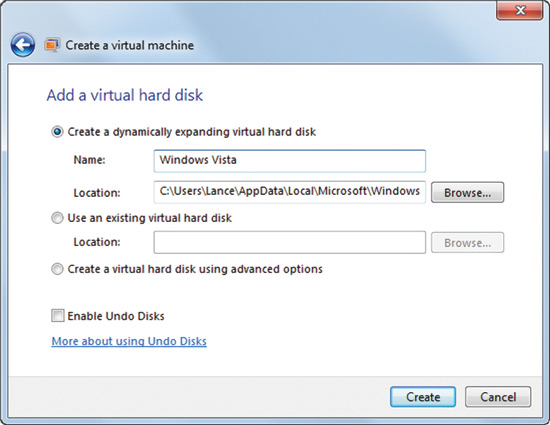Browse for the new disk location
550x425 pixels.
click(468, 193)
